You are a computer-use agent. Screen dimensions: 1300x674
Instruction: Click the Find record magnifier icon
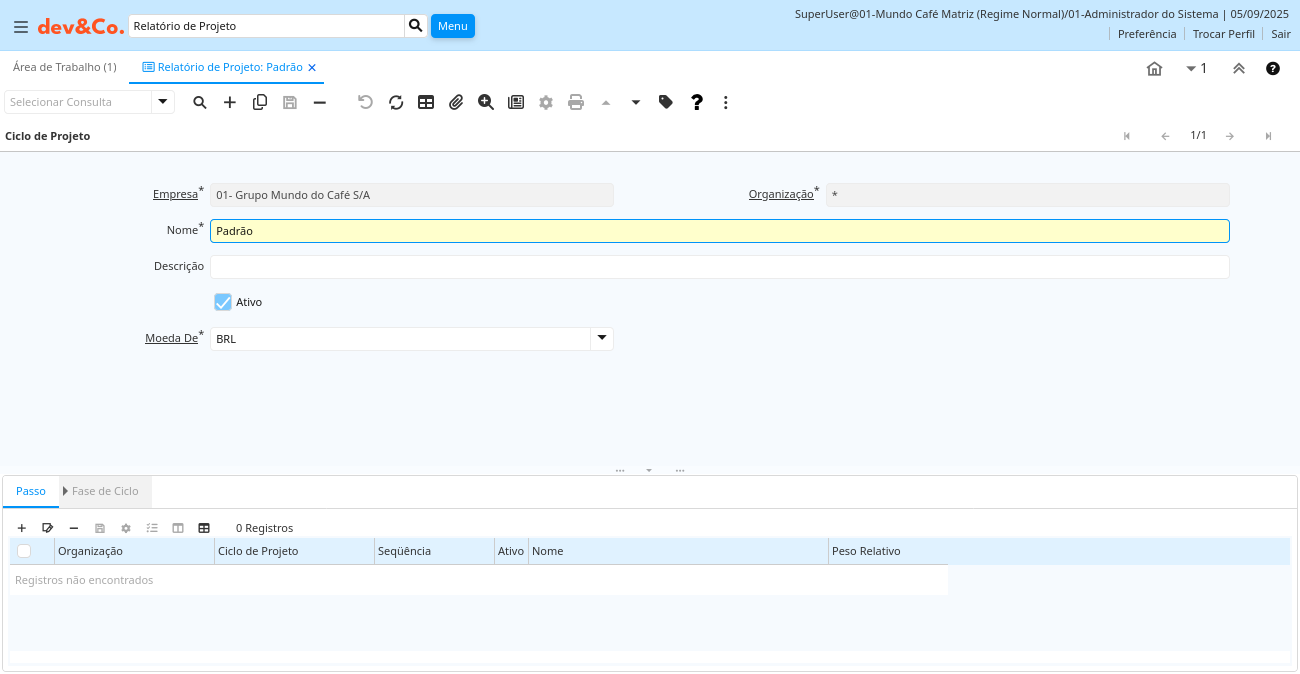tap(200, 102)
